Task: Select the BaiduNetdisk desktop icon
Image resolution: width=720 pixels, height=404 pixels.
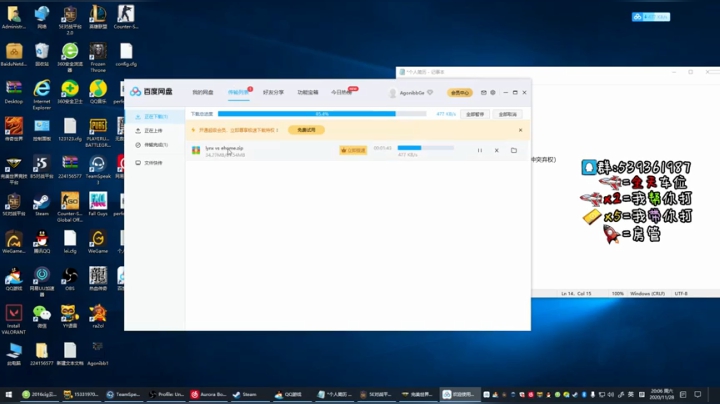Action: coord(14,55)
